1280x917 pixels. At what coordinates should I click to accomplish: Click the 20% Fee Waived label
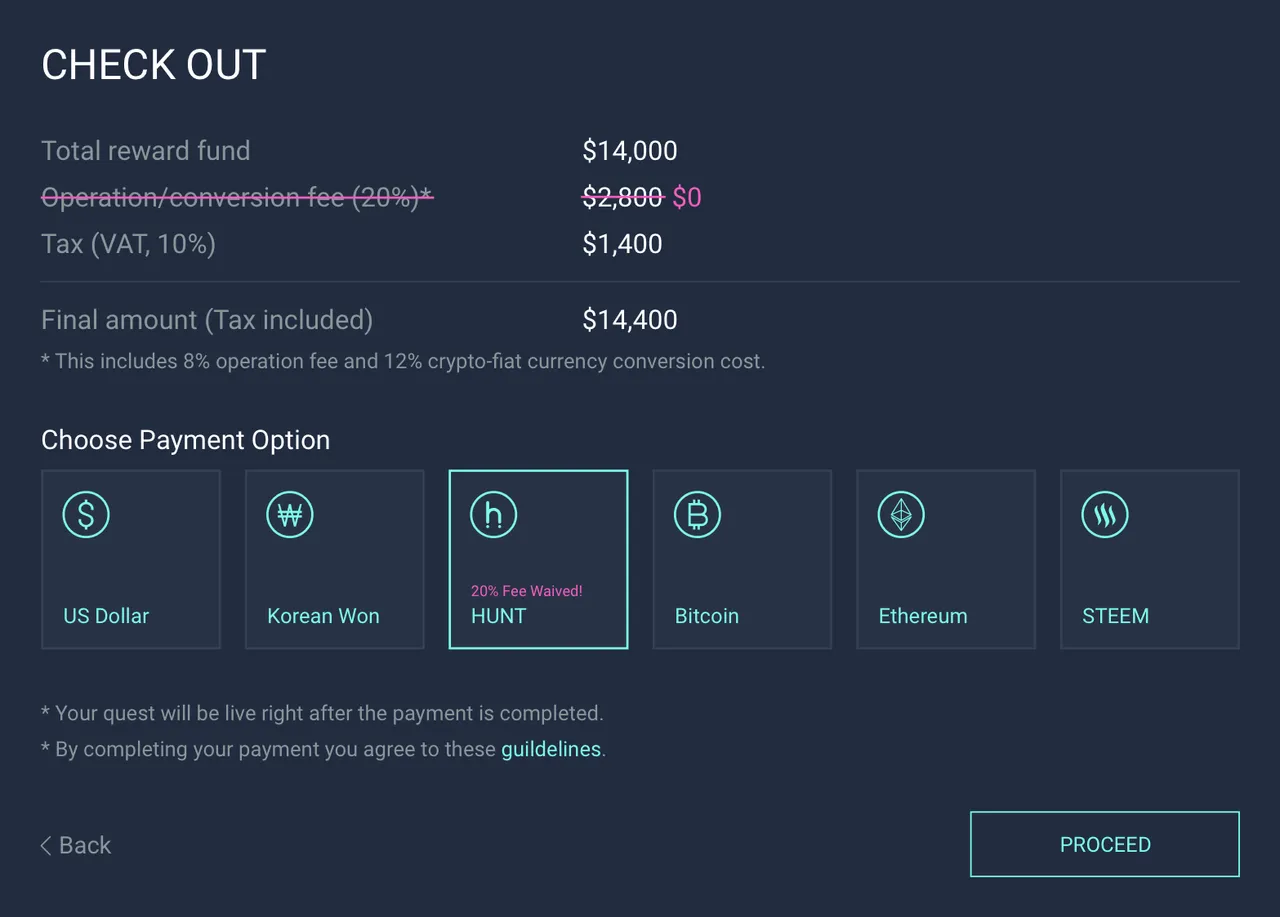pyautogui.click(x=526, y=591)
